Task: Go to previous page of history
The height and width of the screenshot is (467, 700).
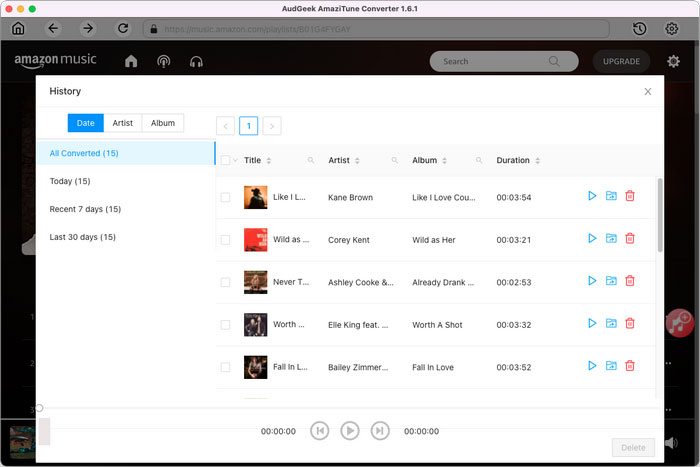Action: (x=225, y=126)
